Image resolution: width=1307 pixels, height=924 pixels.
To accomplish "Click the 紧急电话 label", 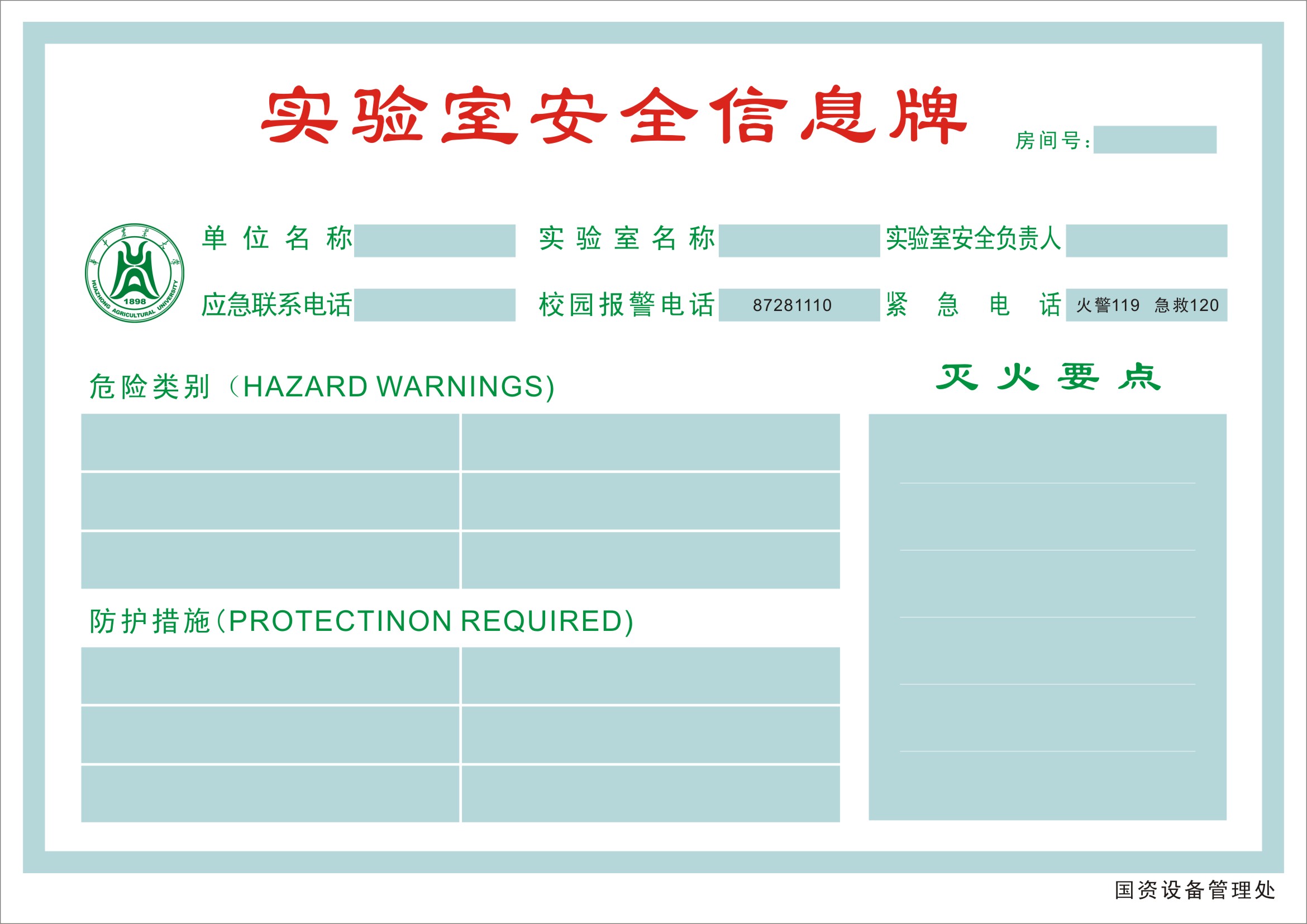I will (972, 304).
